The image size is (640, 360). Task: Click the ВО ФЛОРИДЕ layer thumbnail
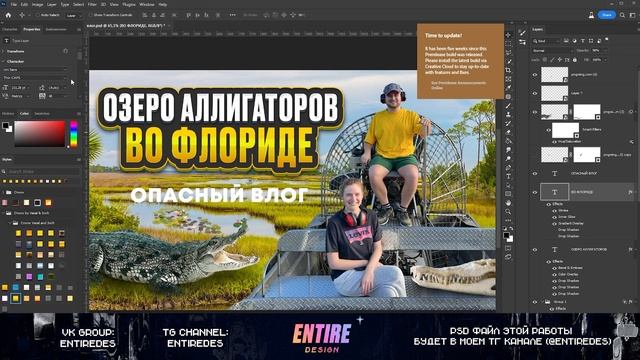[x=554, y=192]
